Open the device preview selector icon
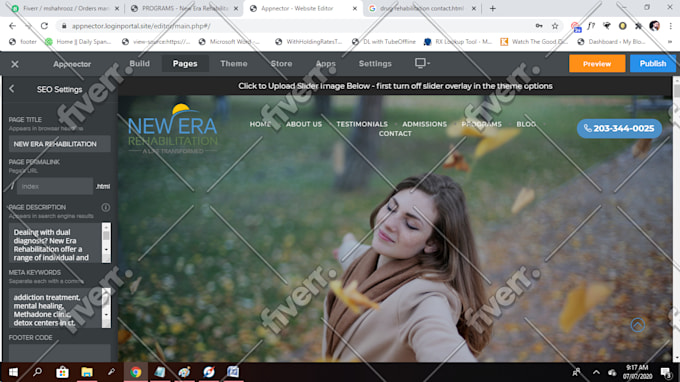The height and width of the screenshot is (382, 680). pos(422,63)
